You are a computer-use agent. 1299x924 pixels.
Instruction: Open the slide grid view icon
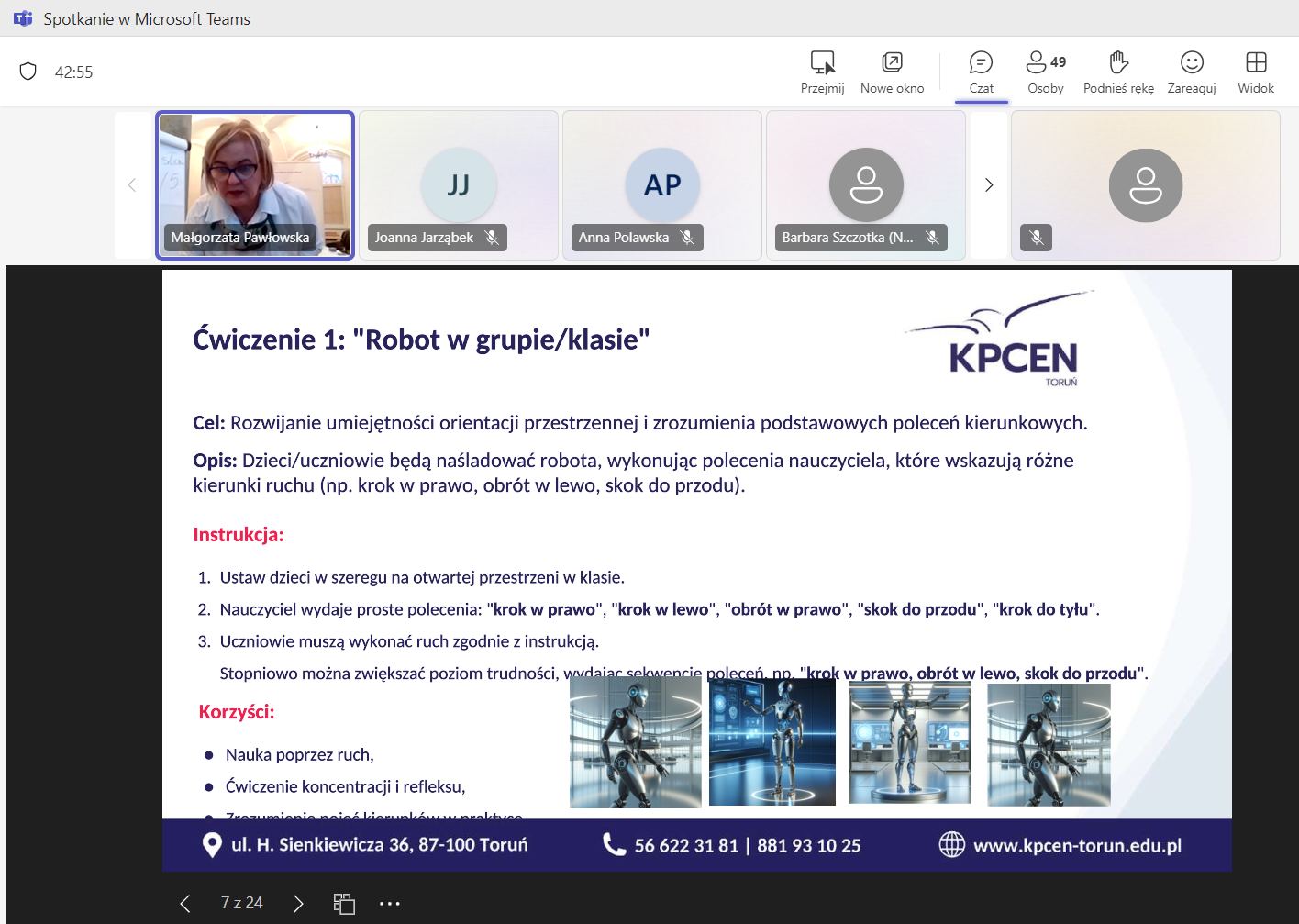click(x=344, y=904)
